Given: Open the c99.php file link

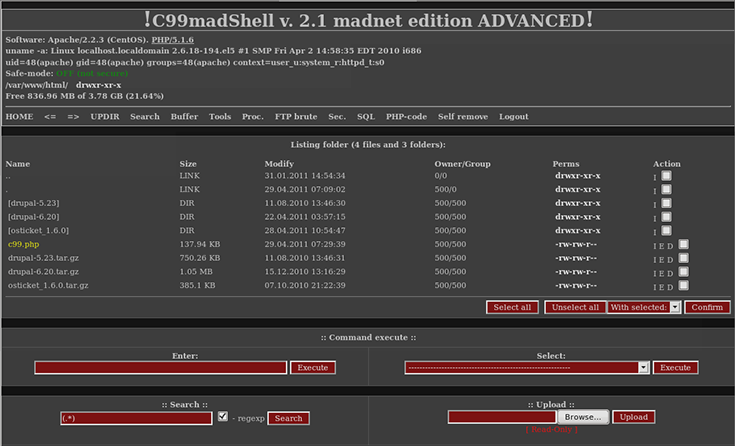Looking at the screenshot, I should 23,244.
